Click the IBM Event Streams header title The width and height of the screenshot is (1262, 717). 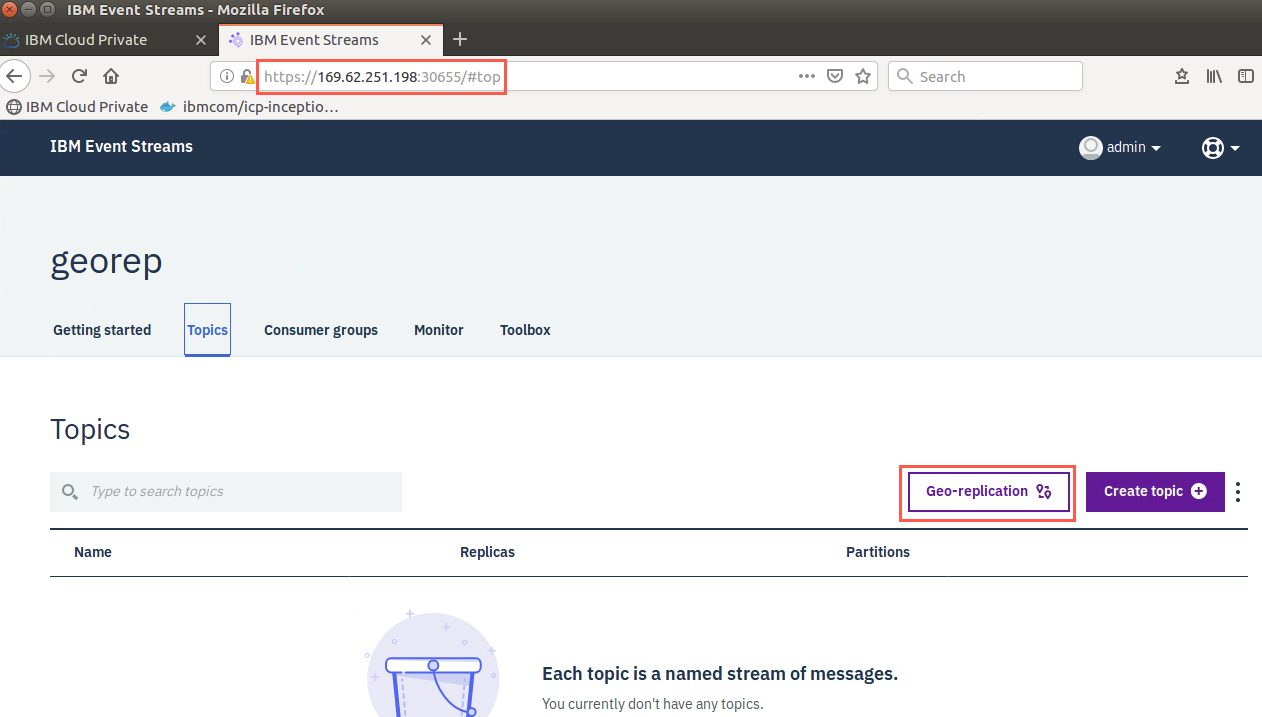click(x=122, y=147)
